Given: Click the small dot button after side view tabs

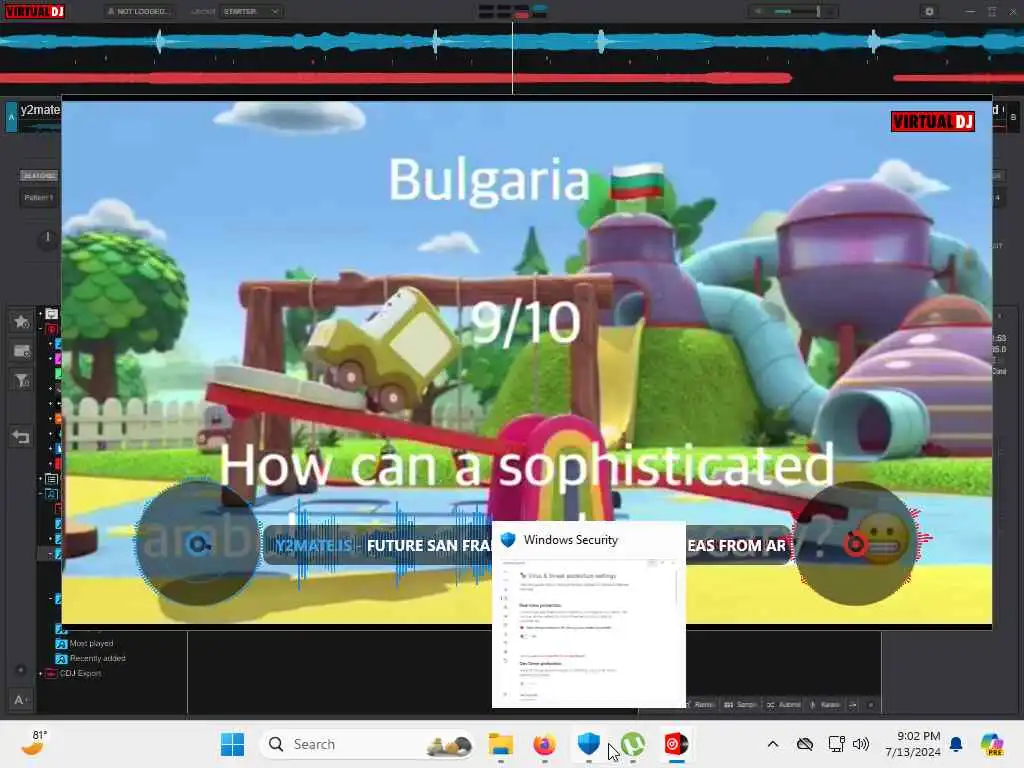Looking at the screenshot, I should [x=871, y=705].
